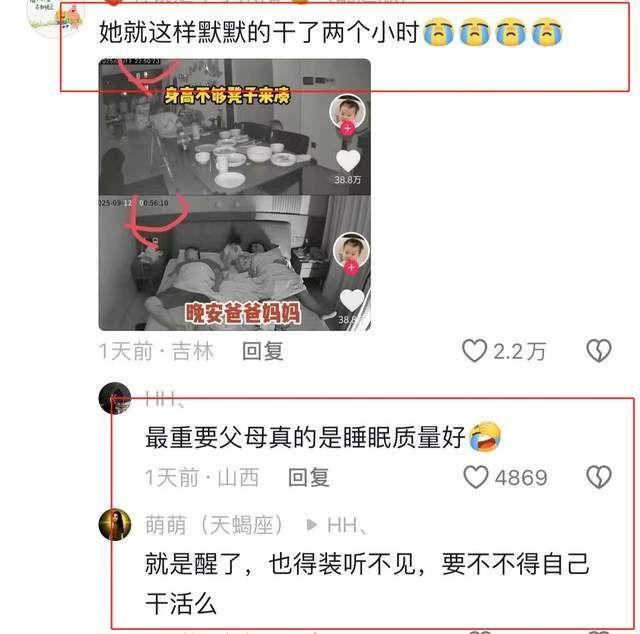640x634 pixels.
Task: Click 回复 under the top comment
Action: [x=262, y=351]
